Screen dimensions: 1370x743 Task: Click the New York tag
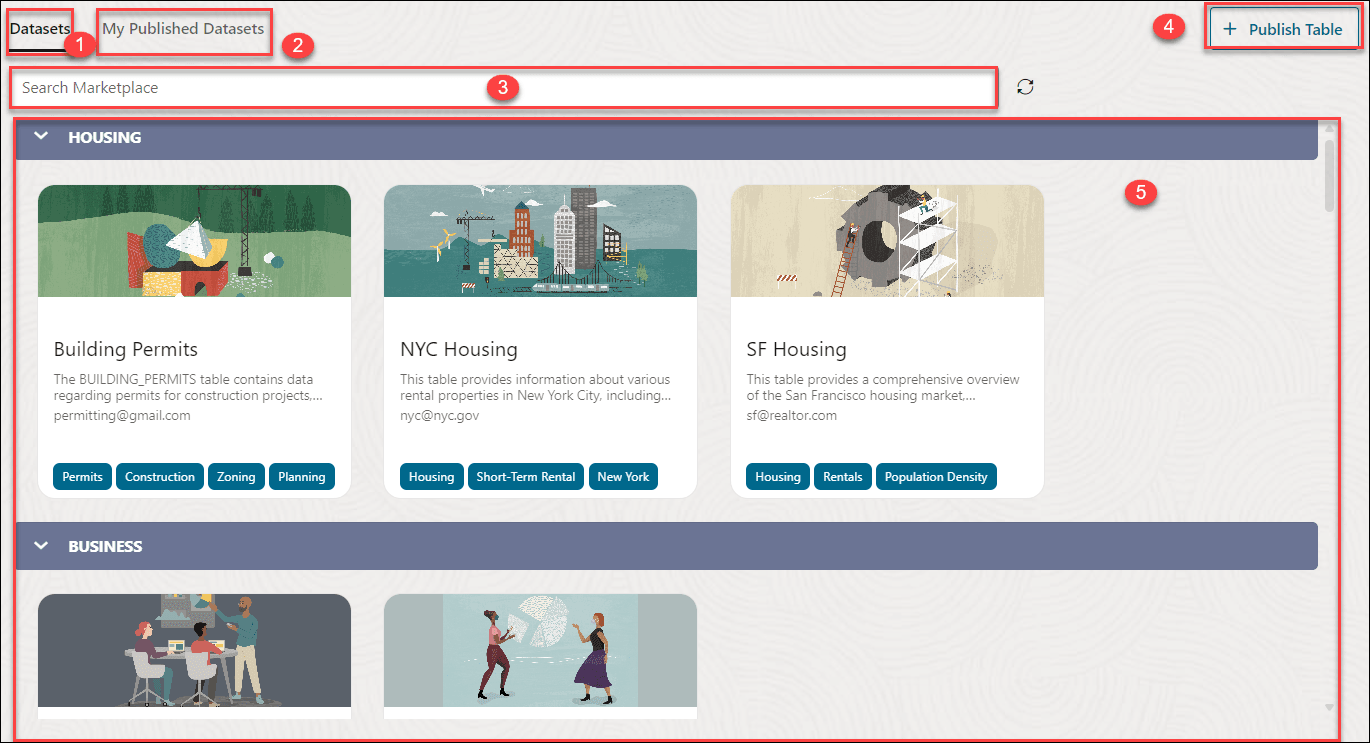[623, 476]
